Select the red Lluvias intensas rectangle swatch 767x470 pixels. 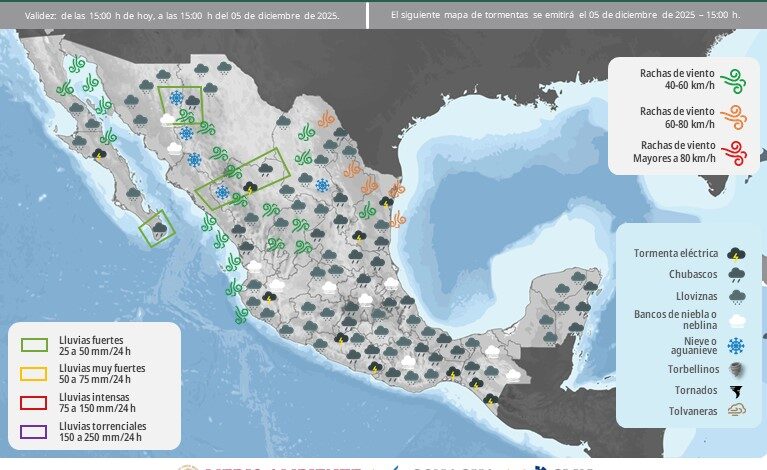pyautogui.click(x=35, y=402)
